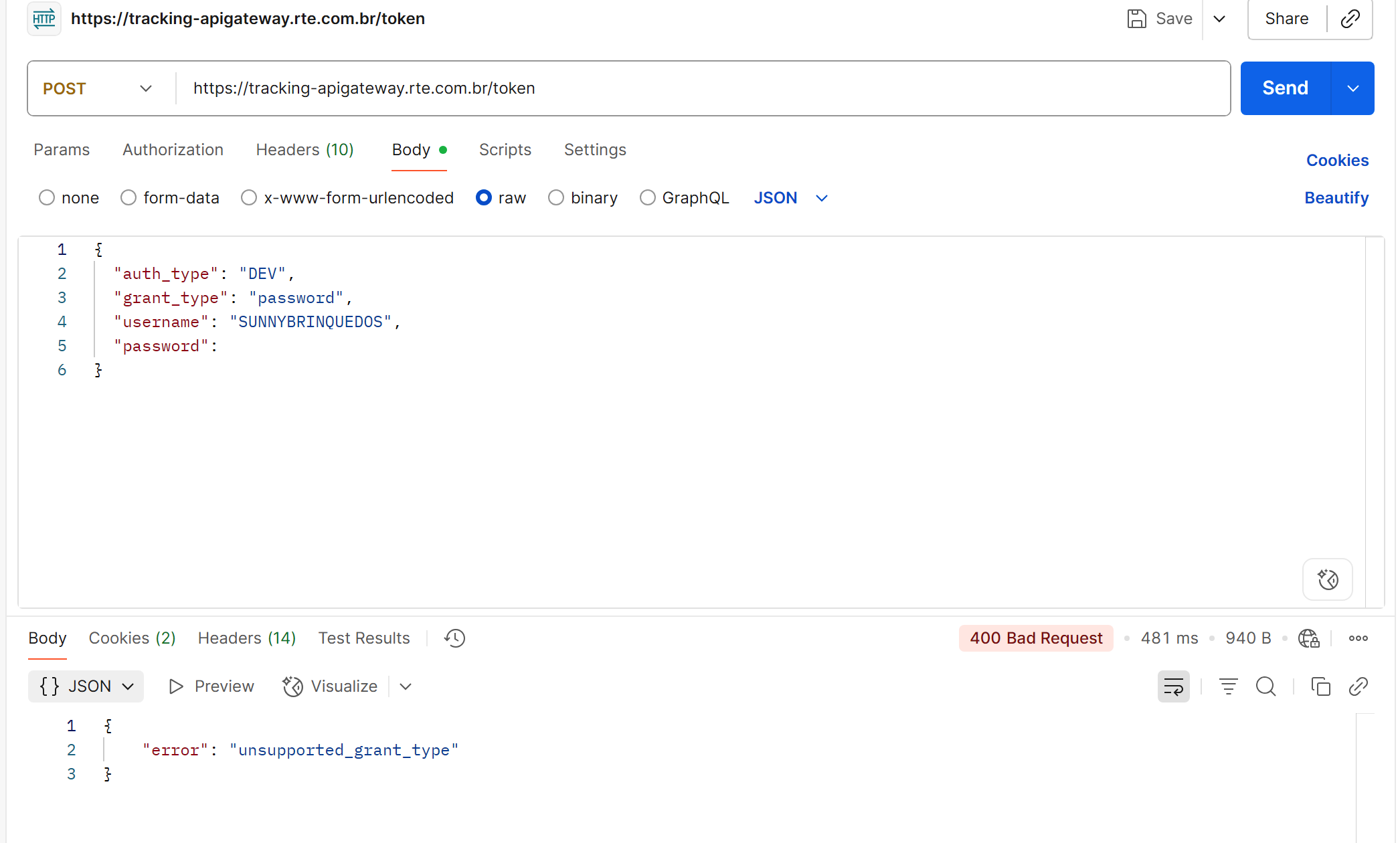This screenshot has height=843, width=1400.
Task: Copy response body to clipboard
Action: (x=1320, y=686)
